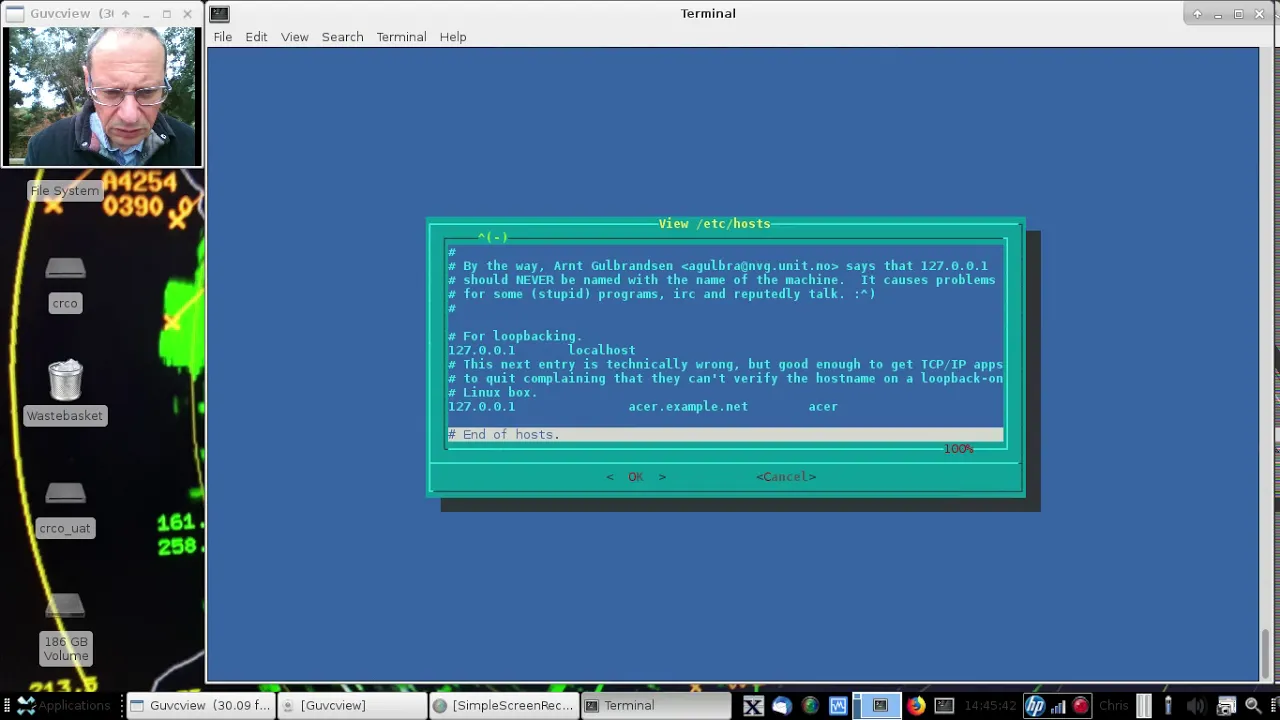Click the Terminal window title bar icon
This screenshot has width=1280, height=720.
220,14
